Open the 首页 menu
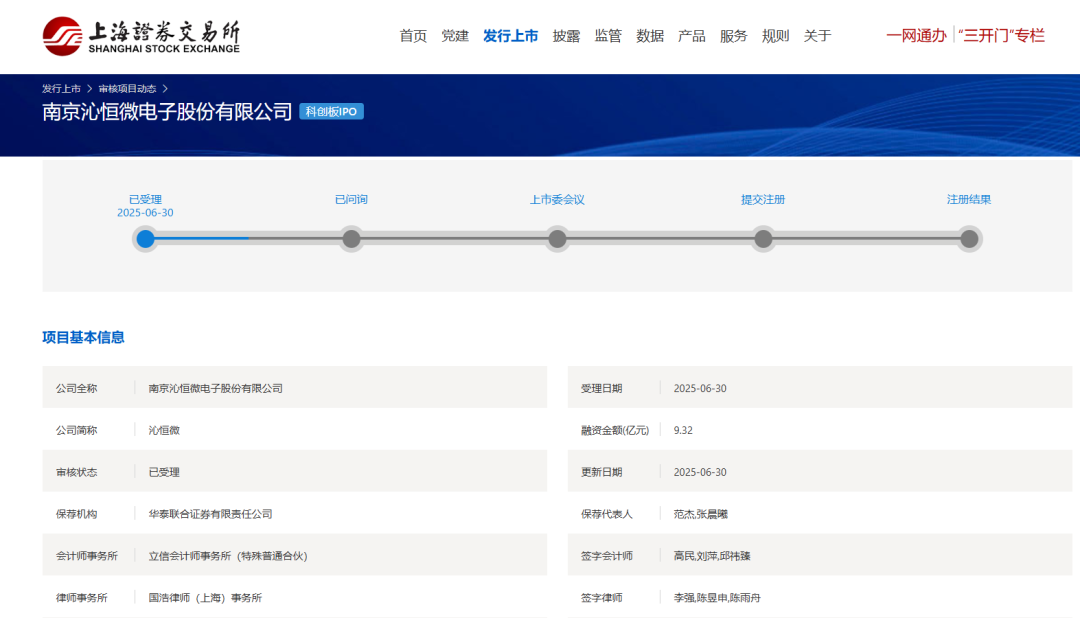This screenshot has height=618, width=1080. pyautogui.click(x=413, y=36)
